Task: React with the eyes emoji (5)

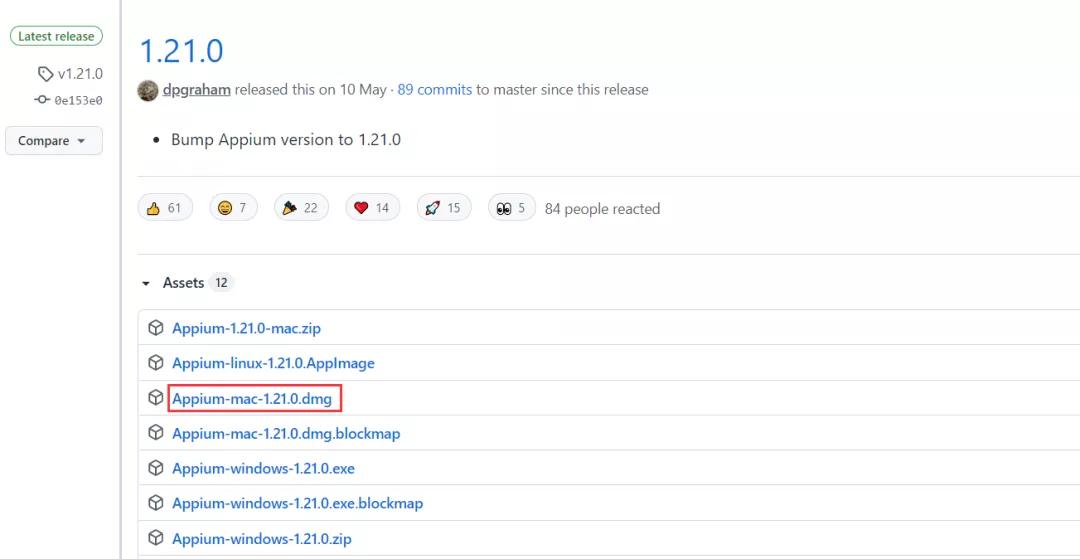Action: pyautogui.click(x=512, y=208)
